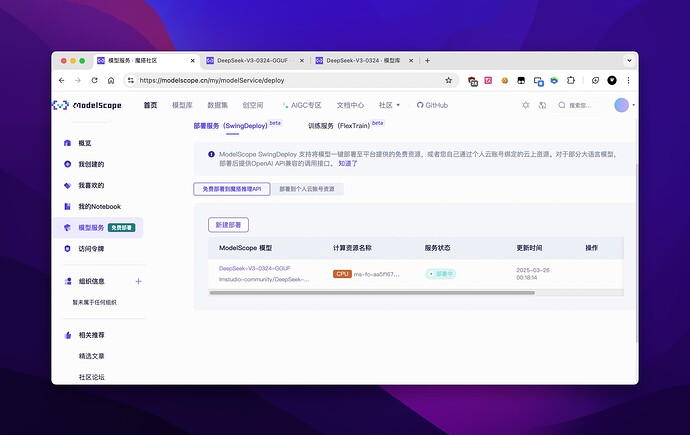Image resolution: width=690 pixels, height=435 pixels.
Task: Click the 计算资源名称 column header
Action: 352,248
